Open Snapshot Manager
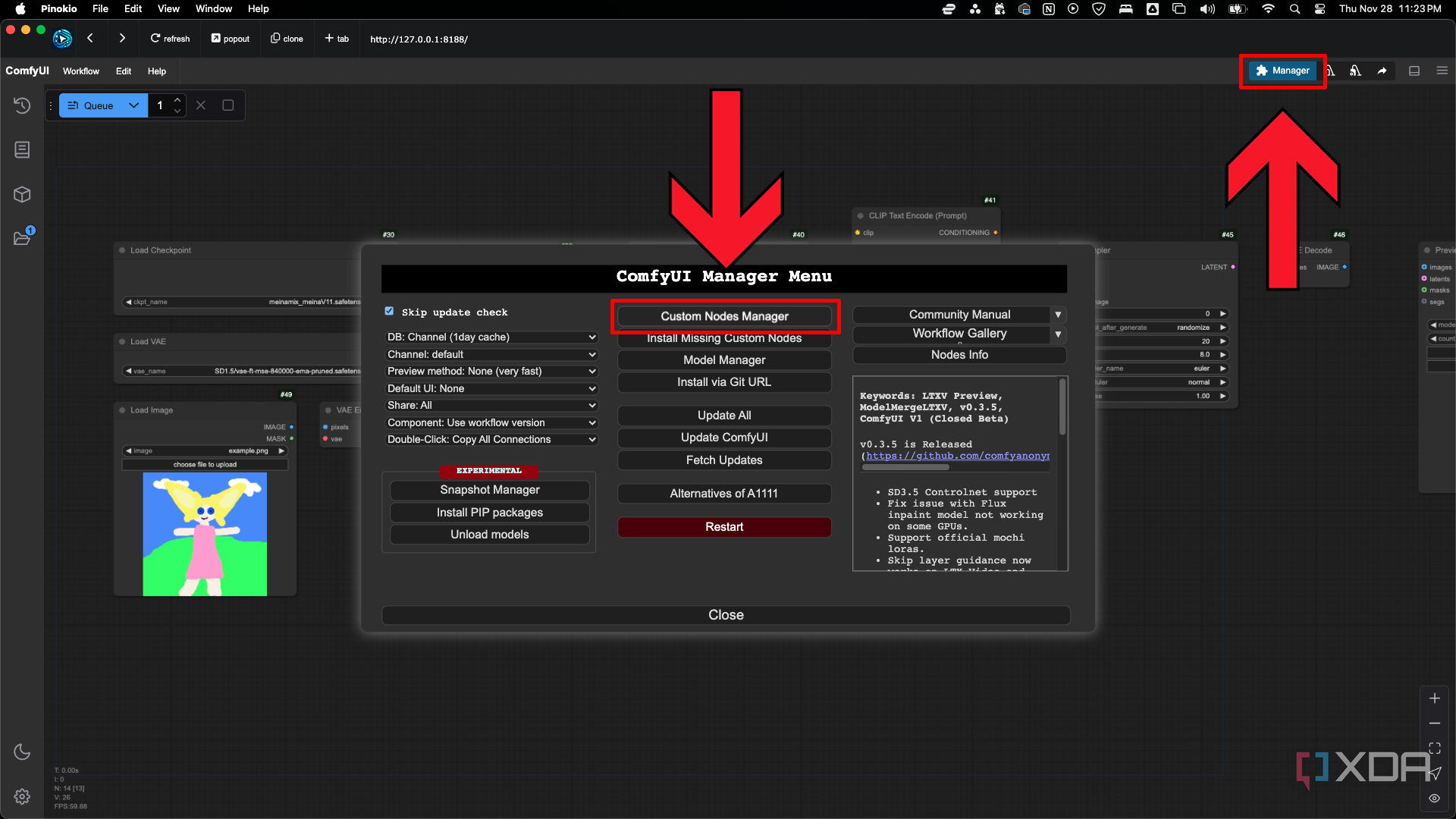The height and width of the screenshot is (819, 1456). [x=490, y=490]
